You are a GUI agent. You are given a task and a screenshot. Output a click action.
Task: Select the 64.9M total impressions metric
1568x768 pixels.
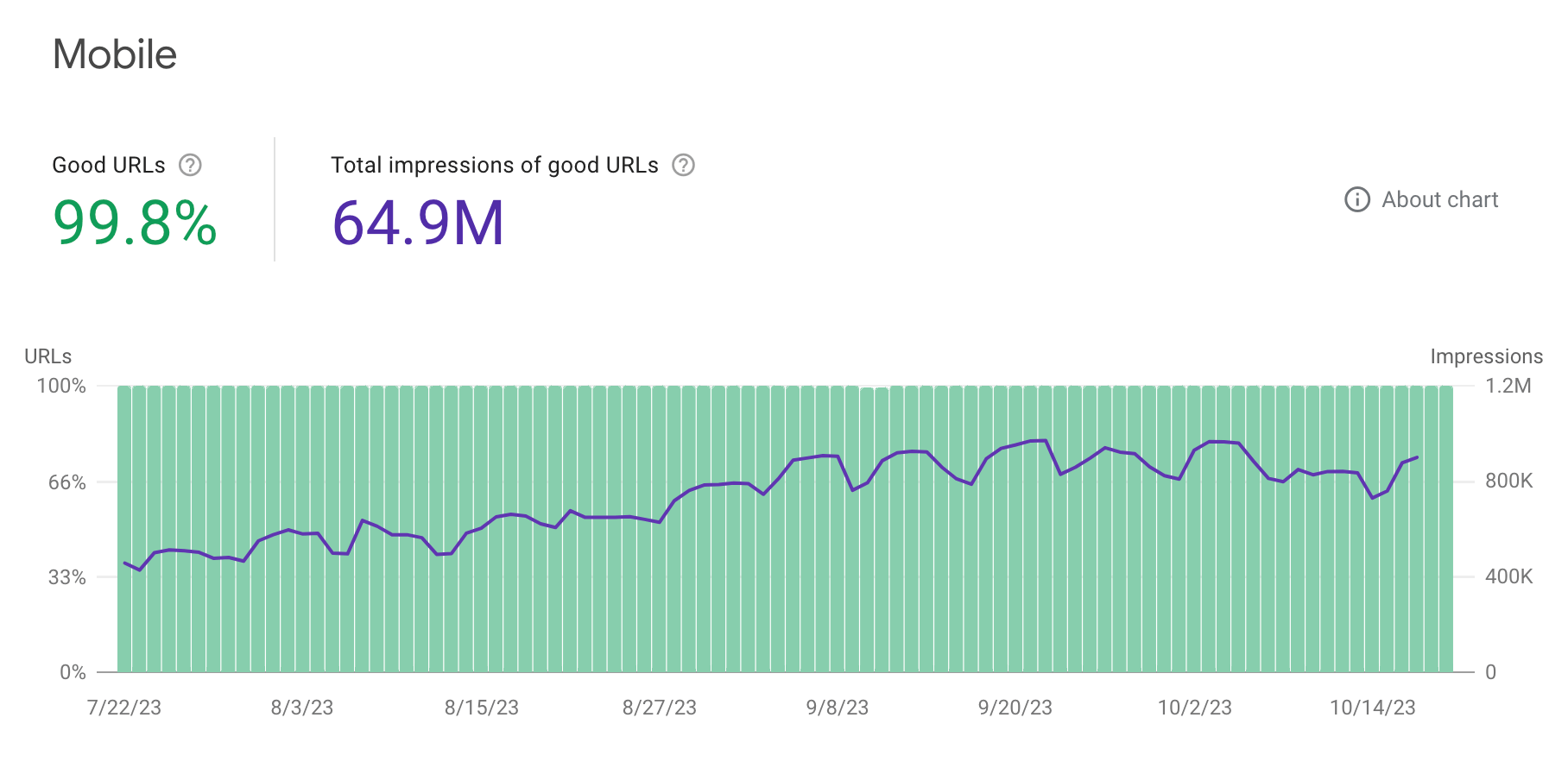coord(418,223)
